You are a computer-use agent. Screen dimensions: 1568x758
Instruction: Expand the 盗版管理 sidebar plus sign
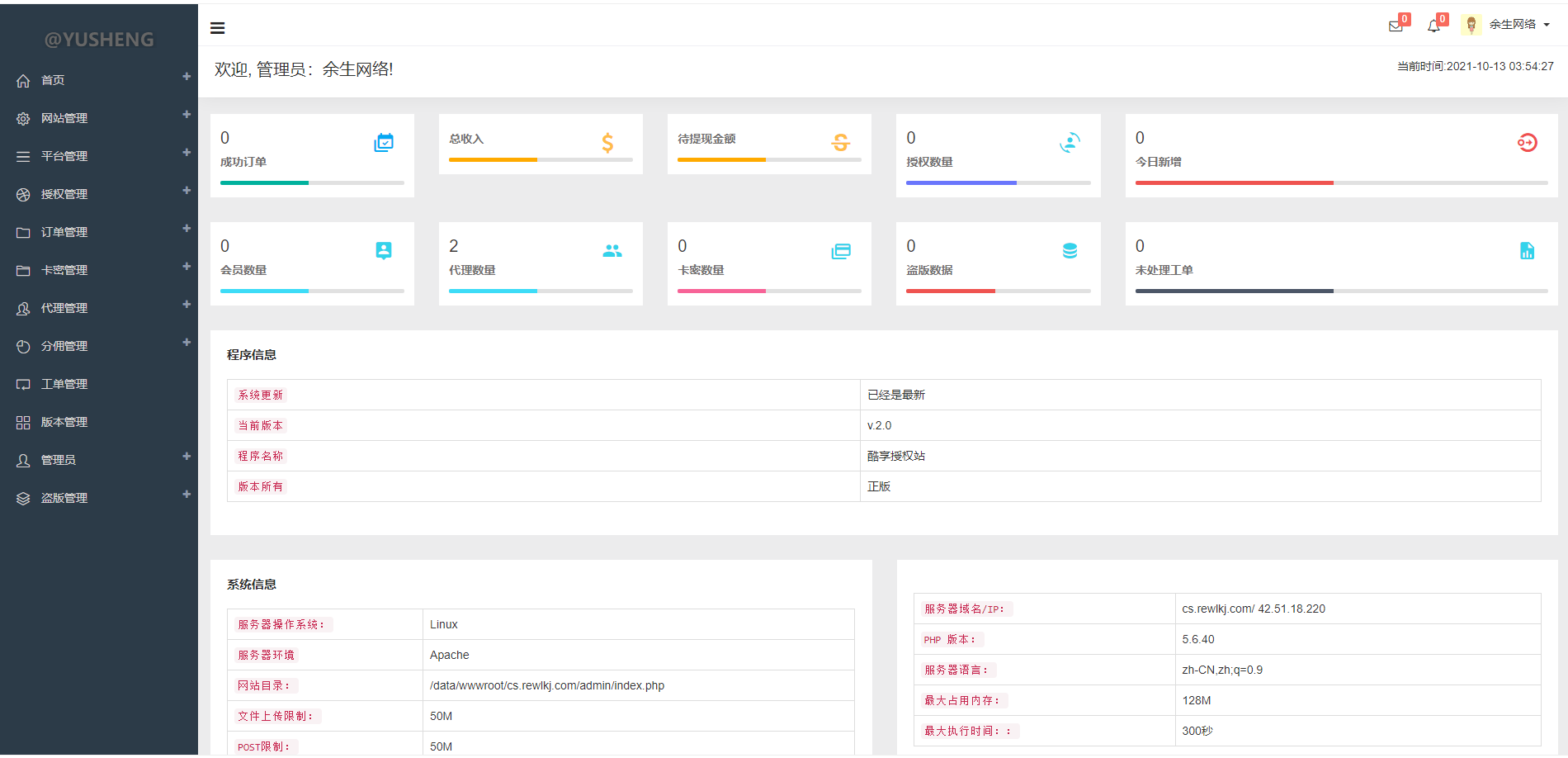(x=187, y=495)
